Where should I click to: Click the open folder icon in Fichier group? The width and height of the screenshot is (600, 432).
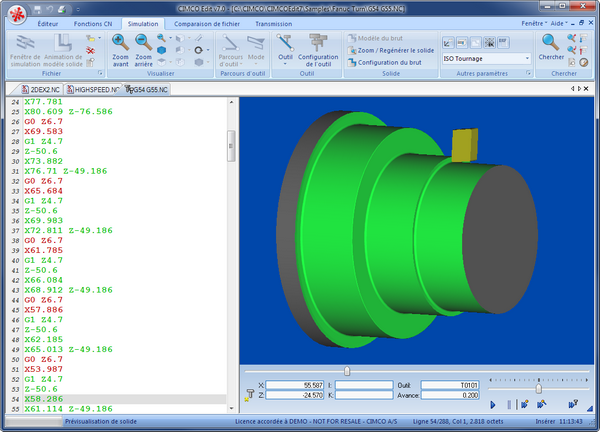91,38
